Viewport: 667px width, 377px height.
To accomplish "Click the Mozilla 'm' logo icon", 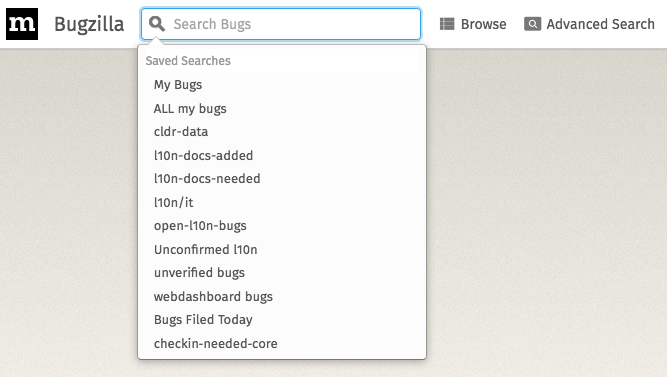I will click(x=22, y=24).
